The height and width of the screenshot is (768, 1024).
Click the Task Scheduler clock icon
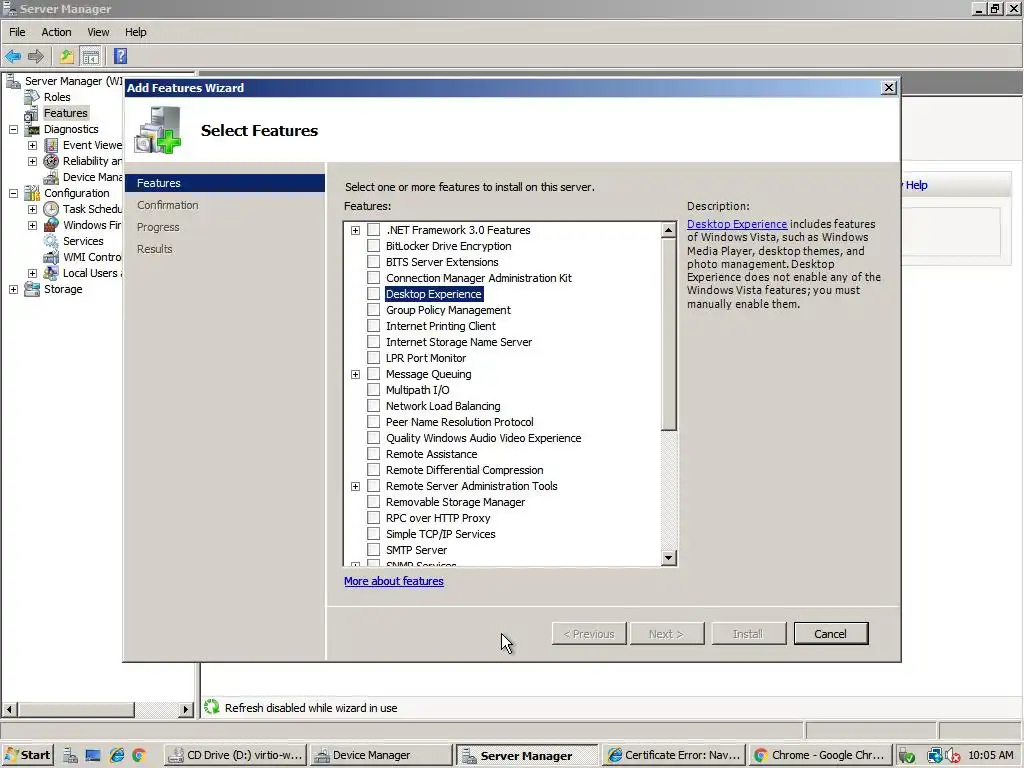(x=51, y=209)
